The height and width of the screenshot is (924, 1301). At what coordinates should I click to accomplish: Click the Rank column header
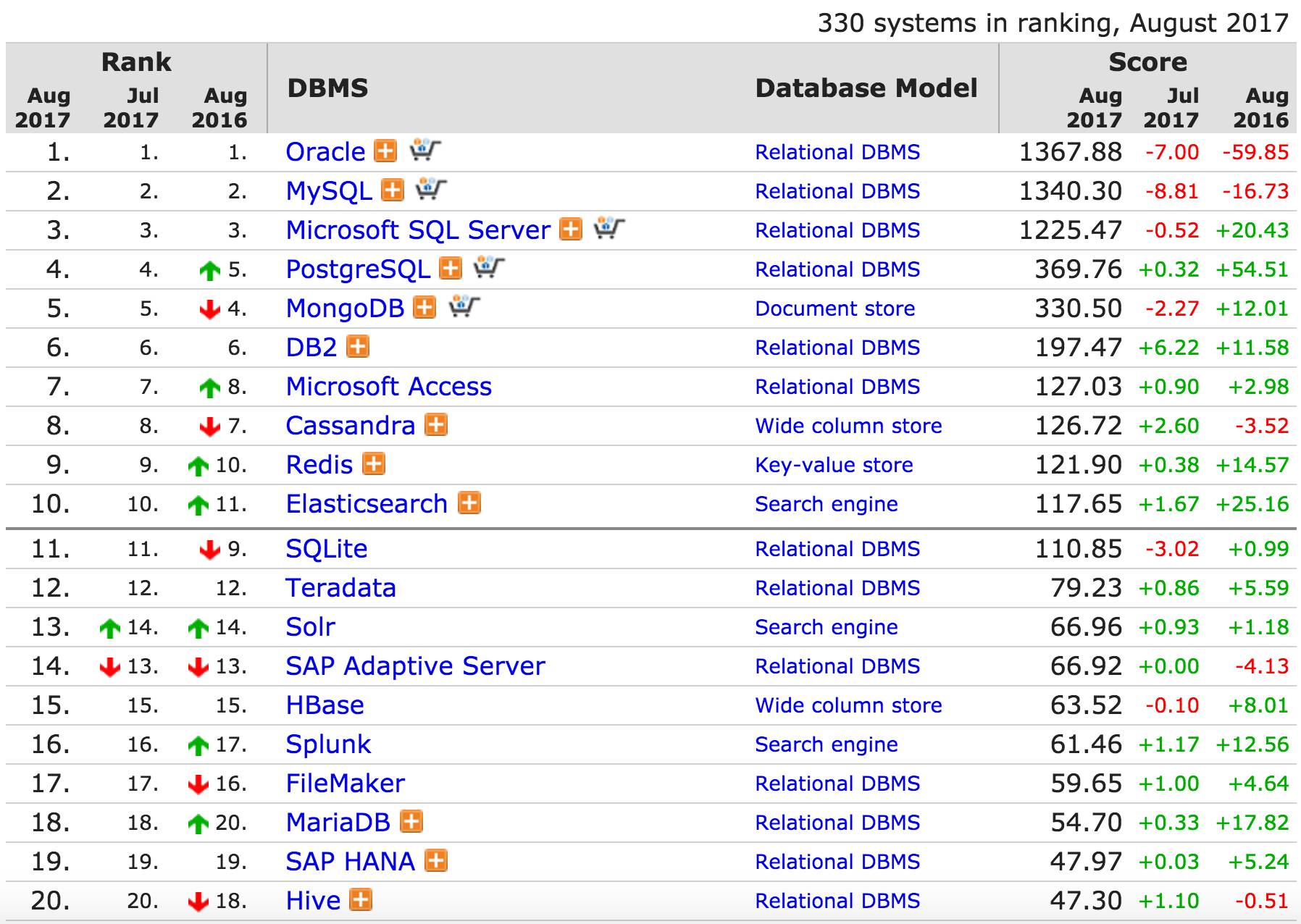tap(136, 62)
